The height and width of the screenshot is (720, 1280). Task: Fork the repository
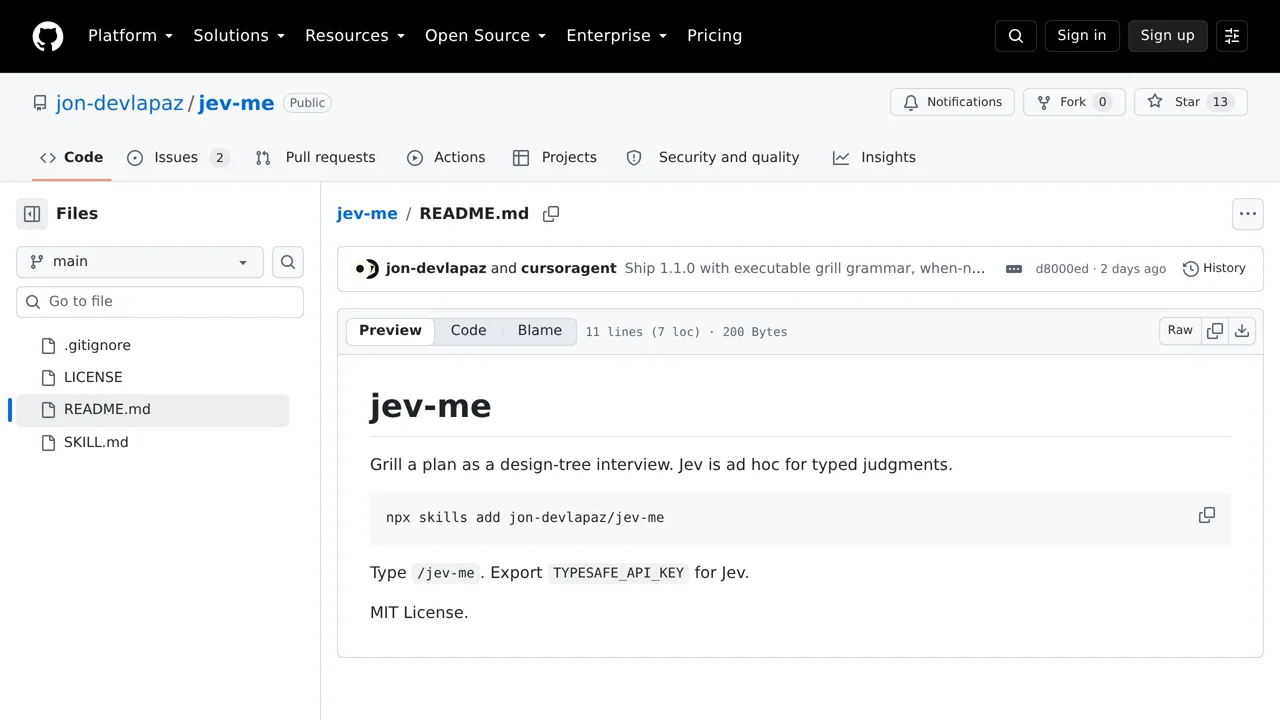tap(1074, 102)
